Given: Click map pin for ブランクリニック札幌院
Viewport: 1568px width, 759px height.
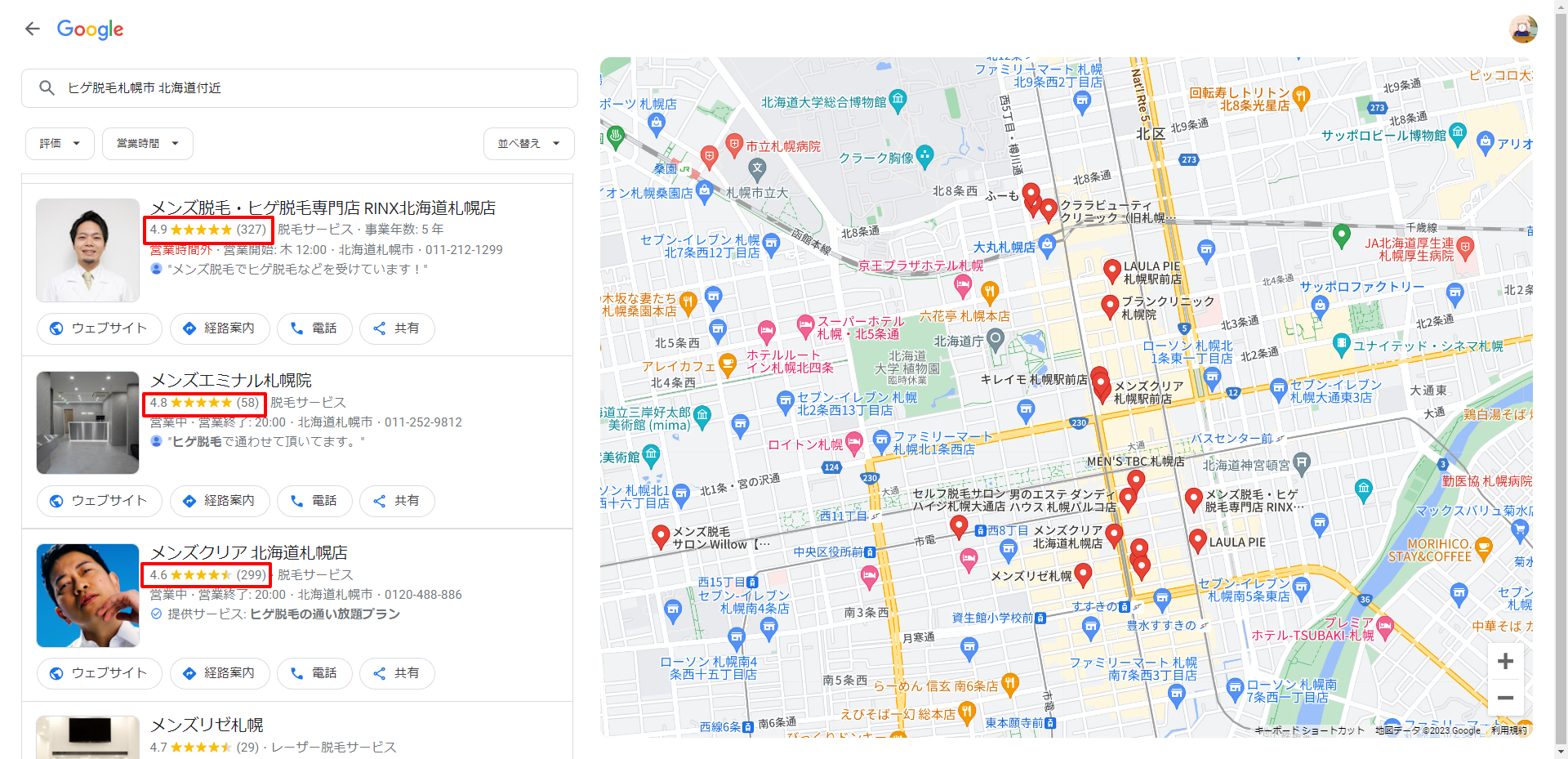Looking at the screenshot, I should tap(1109, 306).
